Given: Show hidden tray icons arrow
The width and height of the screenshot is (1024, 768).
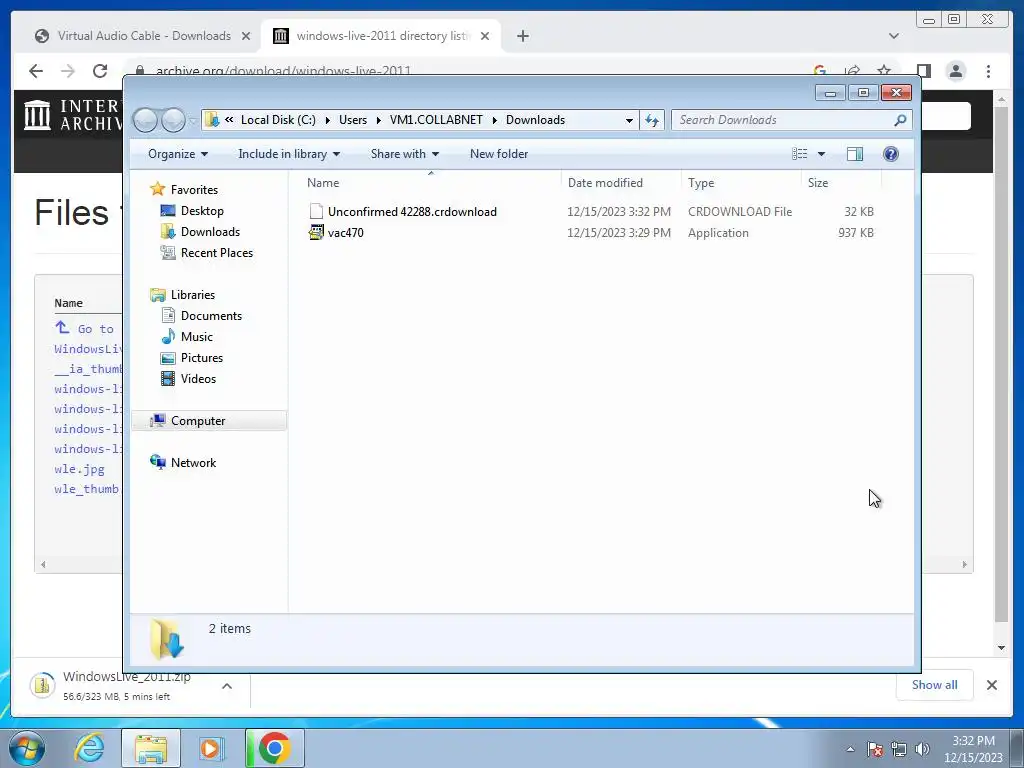Looking at the screenshot, I should (x=850, y=749).
